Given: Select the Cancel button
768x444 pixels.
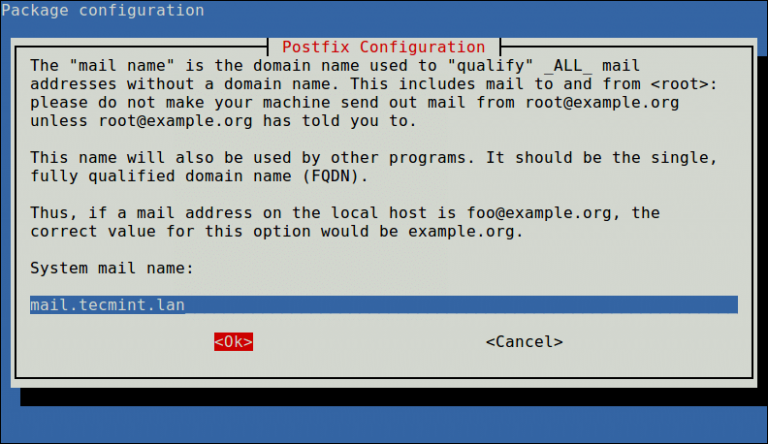Looking at the screenshot, I should tap(524, 342).
